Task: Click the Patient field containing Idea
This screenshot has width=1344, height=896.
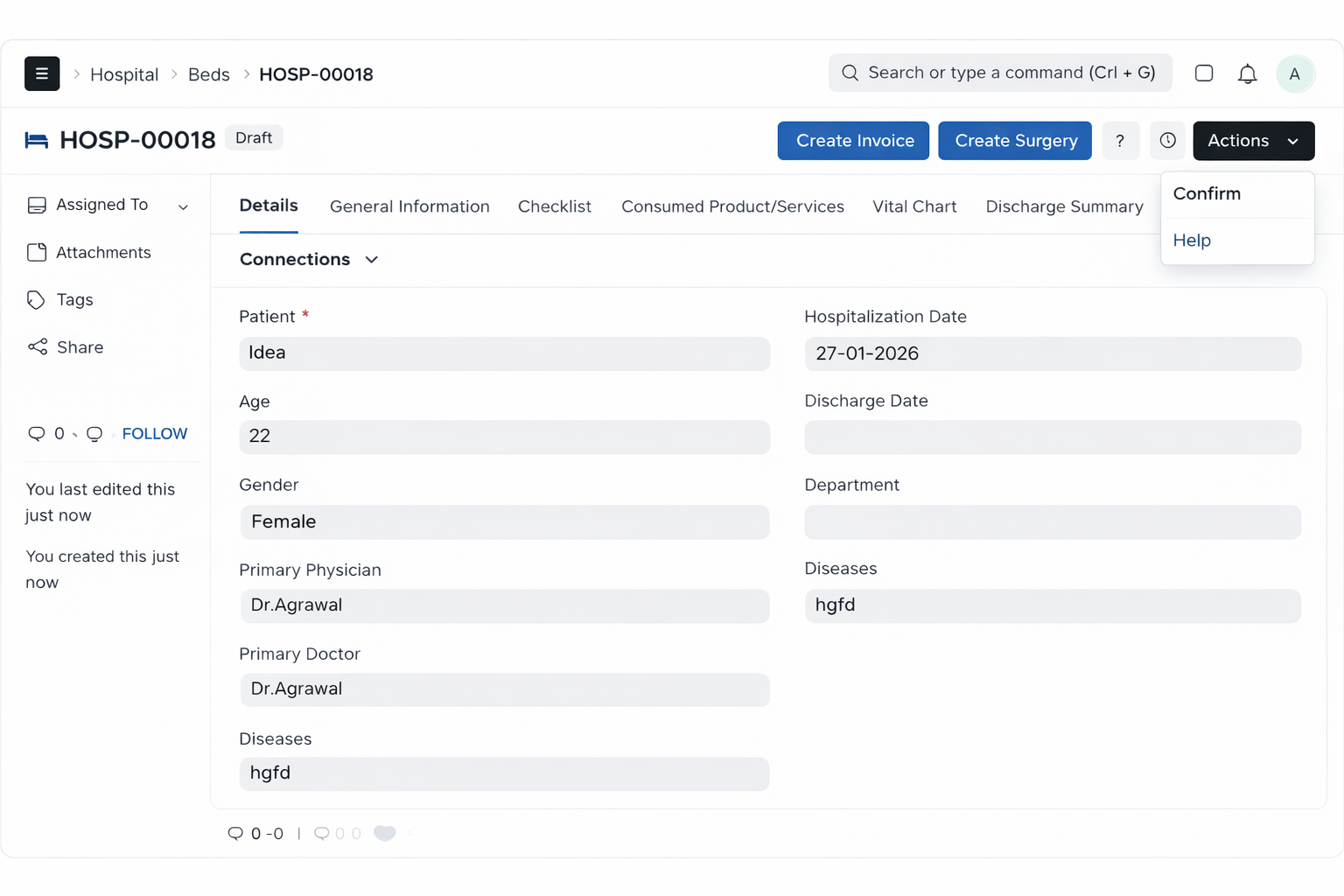Action: pyautogui.click(x=505, y=353)
